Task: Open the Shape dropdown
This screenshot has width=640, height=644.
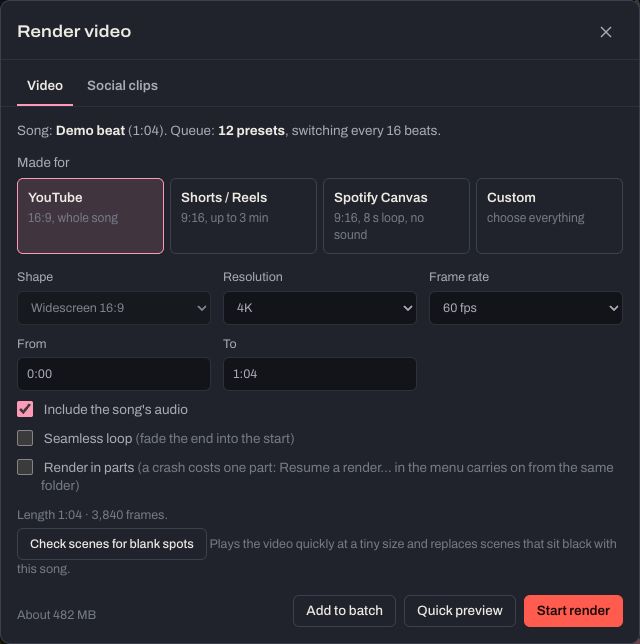Action: pos(114,308)
